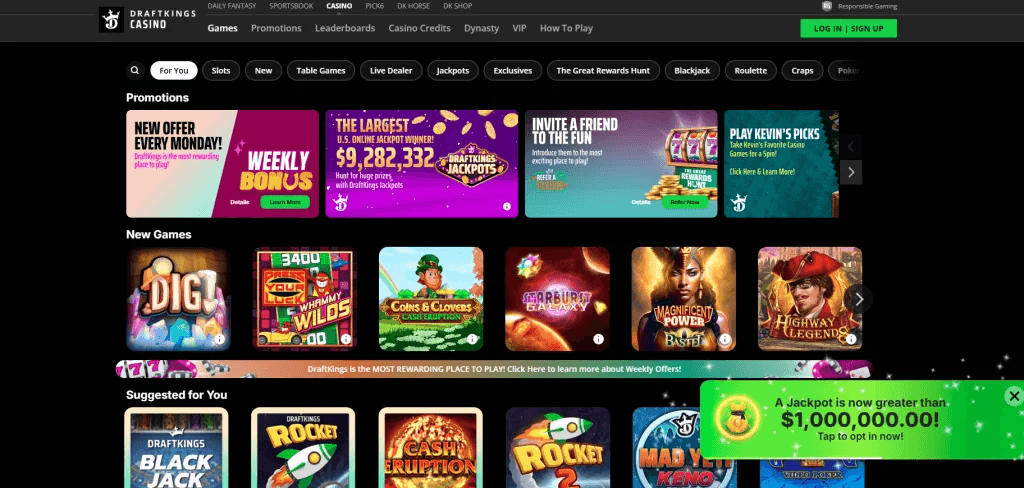Advance New Games carousel with right chevron
The width and height of the screenshot is (1024, 488).
click(859, 299)
